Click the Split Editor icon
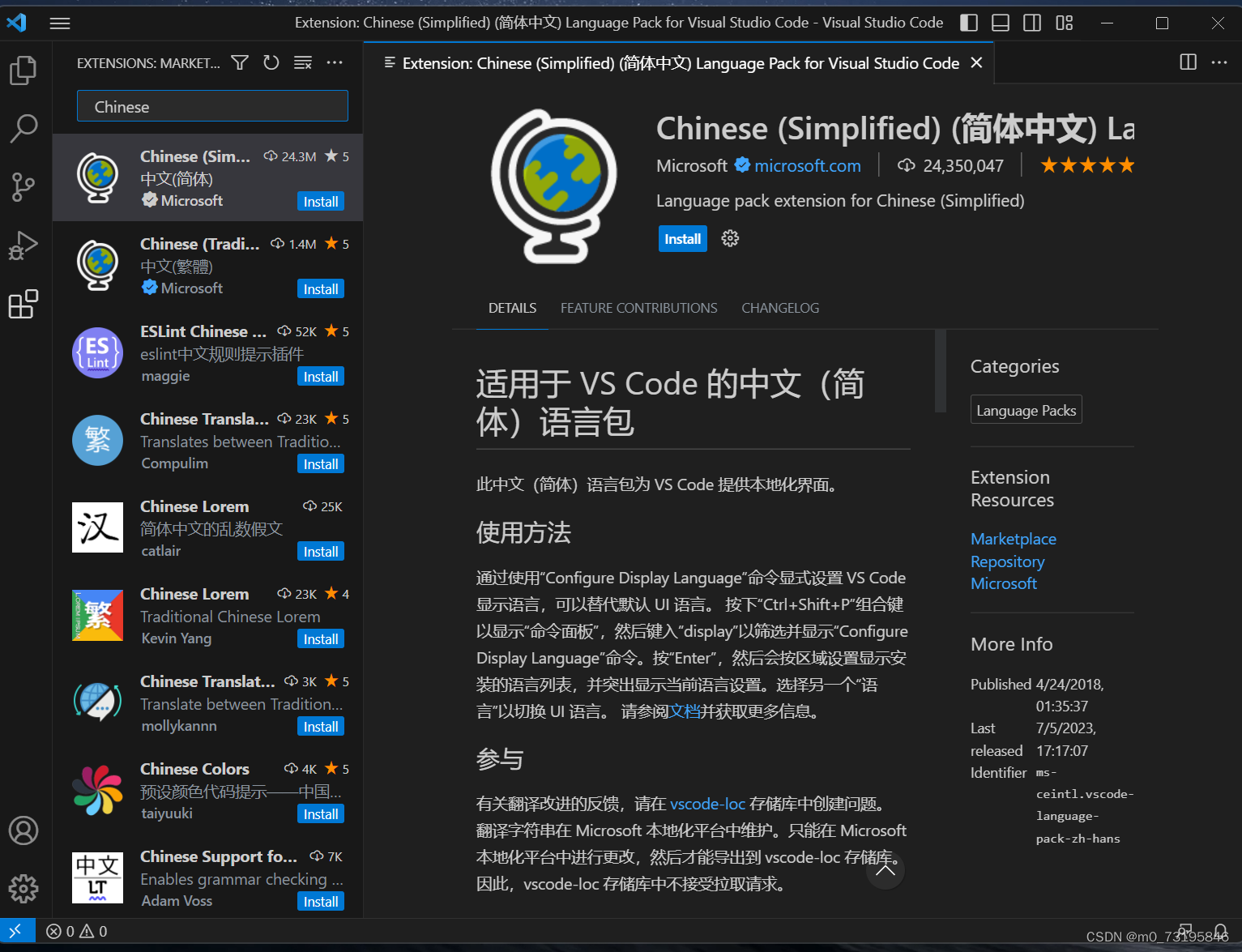The width and height of the screenshot is (1242, 952). [x=1188, y=62]
